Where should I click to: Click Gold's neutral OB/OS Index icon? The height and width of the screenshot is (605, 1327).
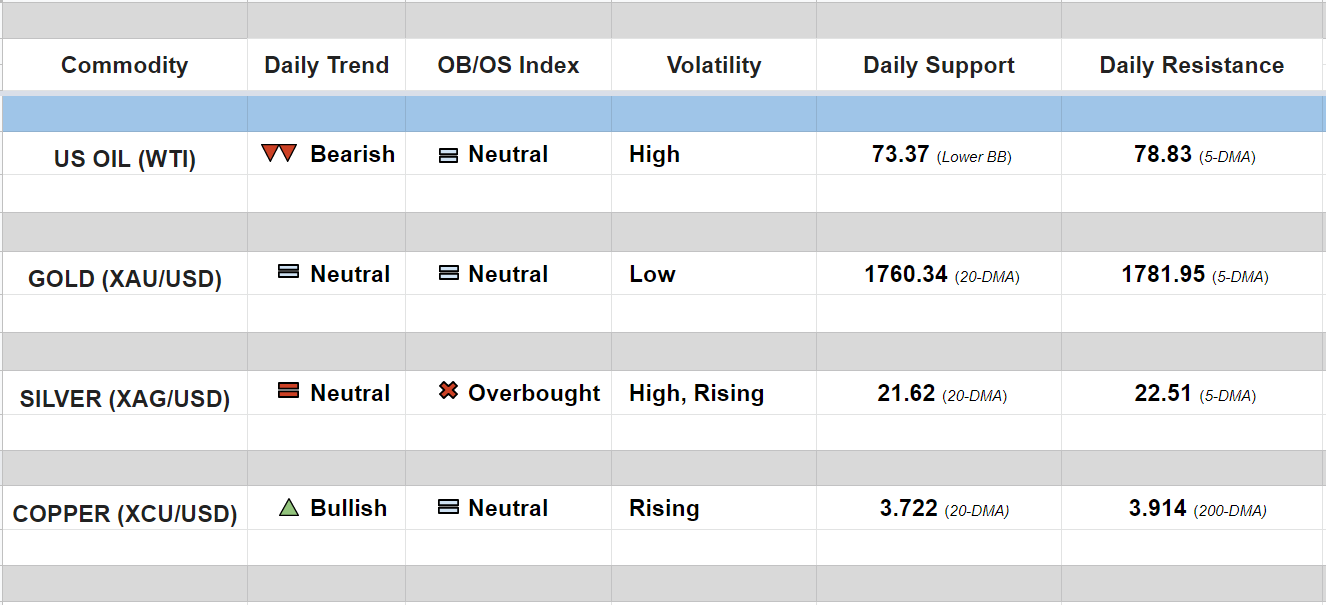pos(449,272)
